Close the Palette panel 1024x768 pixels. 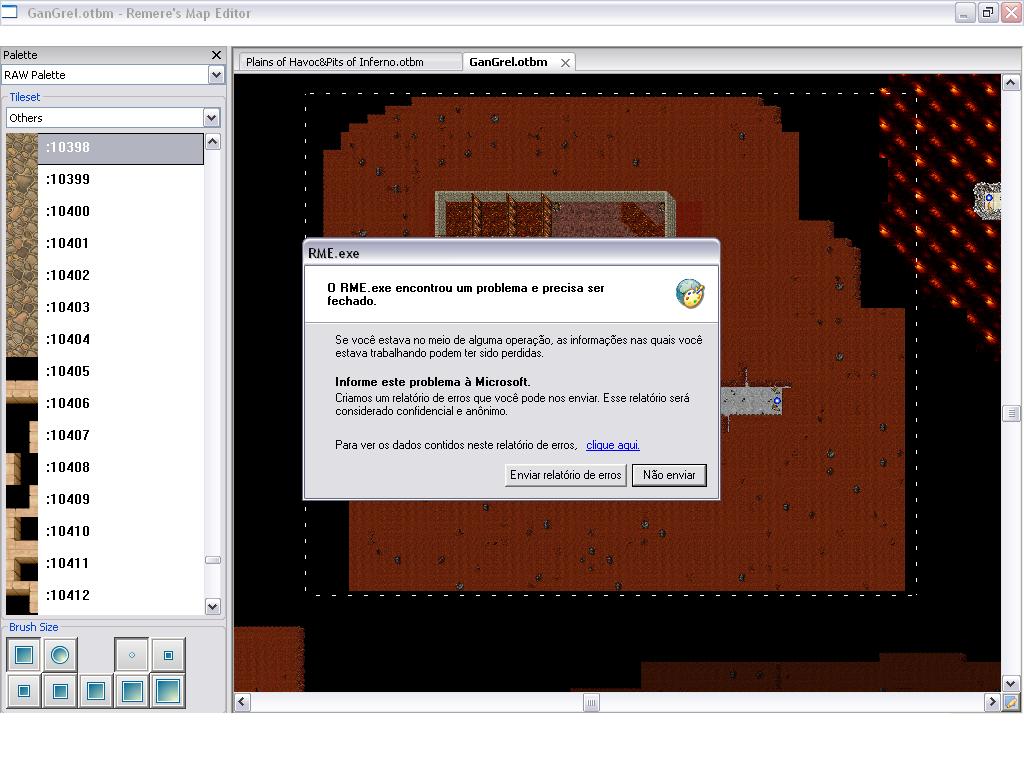[x=216, y=55]
